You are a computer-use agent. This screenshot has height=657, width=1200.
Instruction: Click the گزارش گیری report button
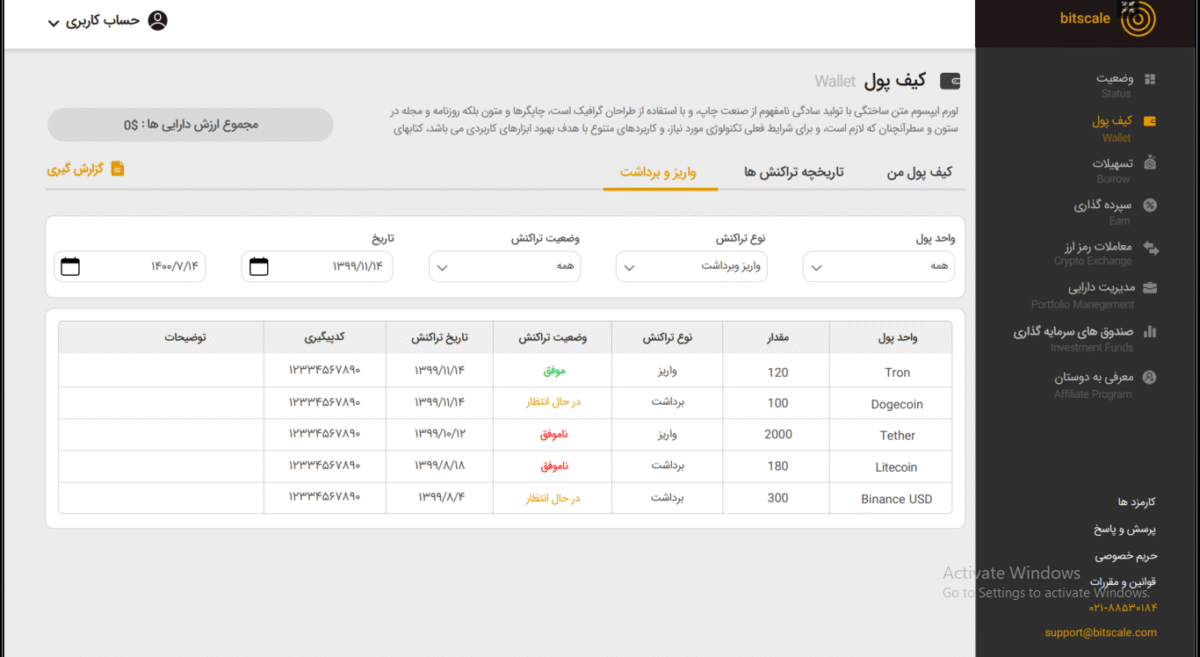86,169
